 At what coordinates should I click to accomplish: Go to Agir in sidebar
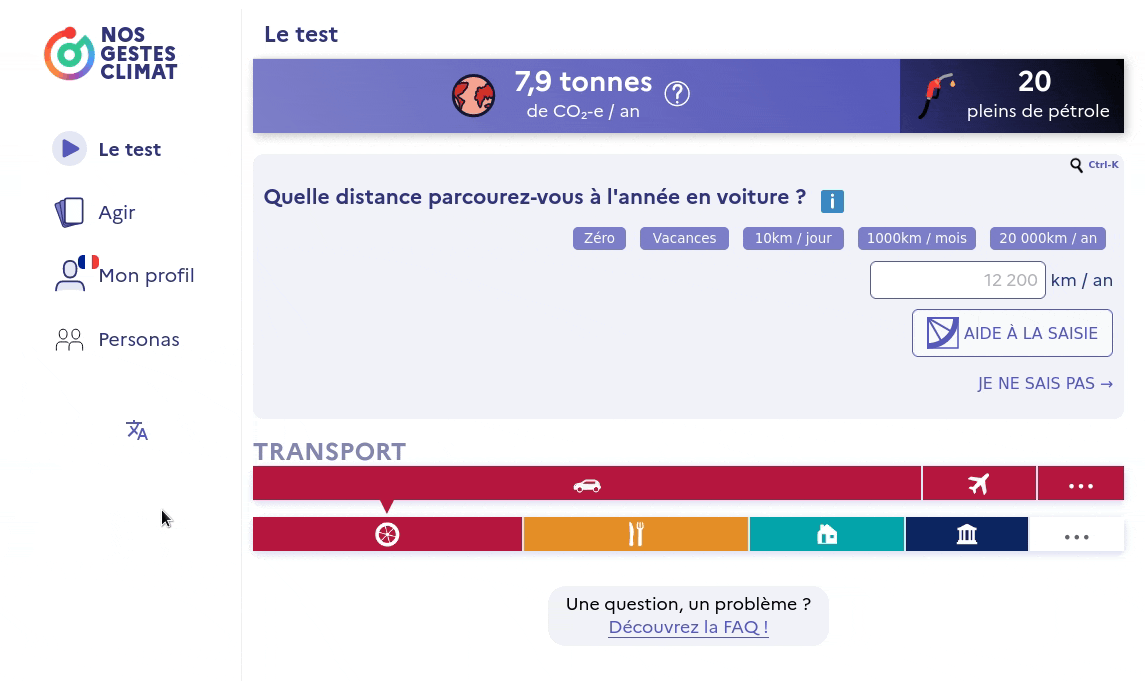(116, 212)
